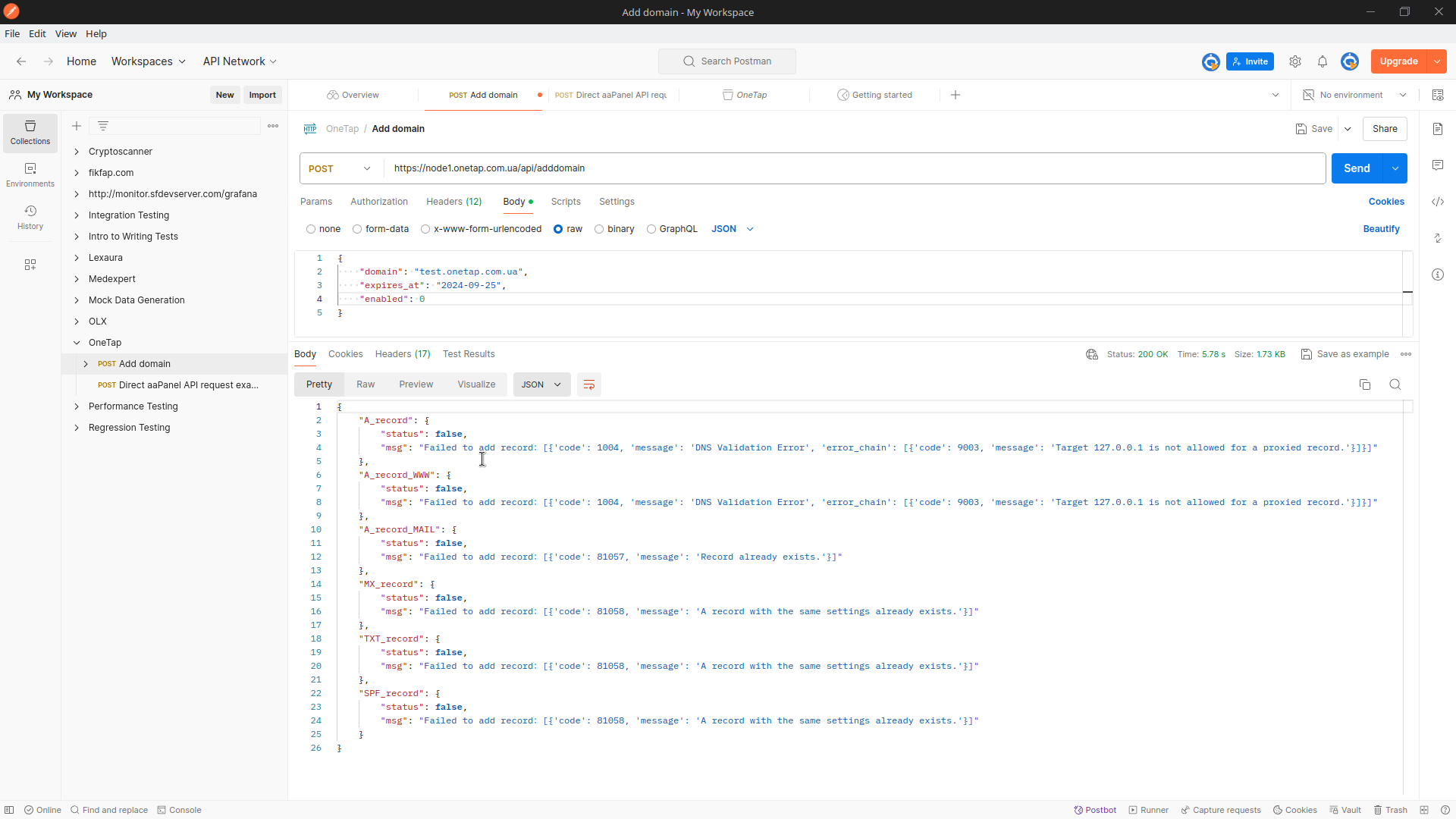The height and width of the screenshot is (819, 1456).
Task: Open the code snippet panel icon
Action: point(1438,202)
